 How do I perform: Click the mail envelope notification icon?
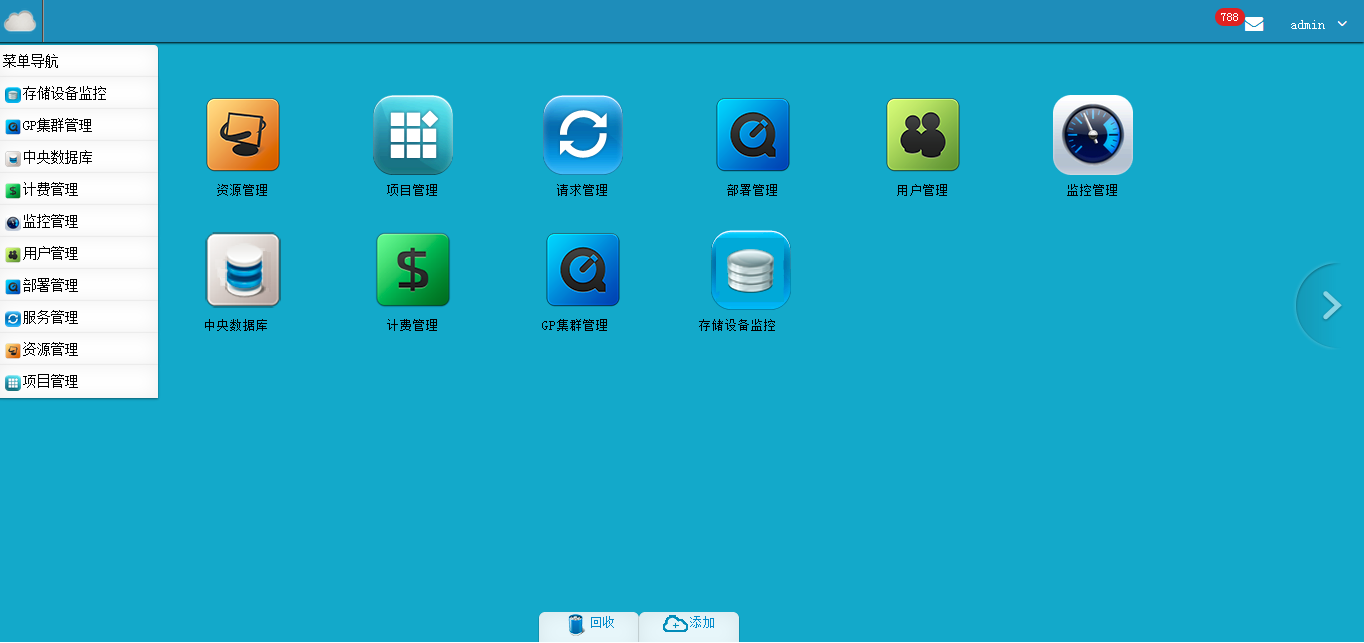click(x=1254, y=25)
